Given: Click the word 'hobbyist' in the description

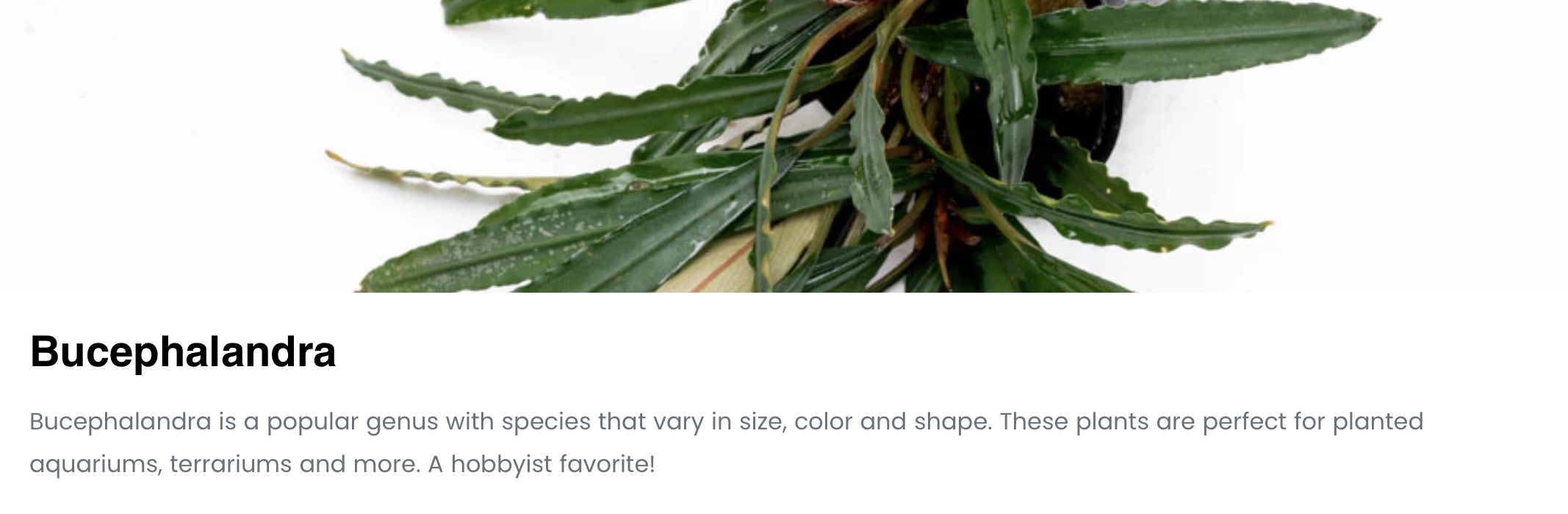Looking at the screenshot, I should tap(501, 465).
